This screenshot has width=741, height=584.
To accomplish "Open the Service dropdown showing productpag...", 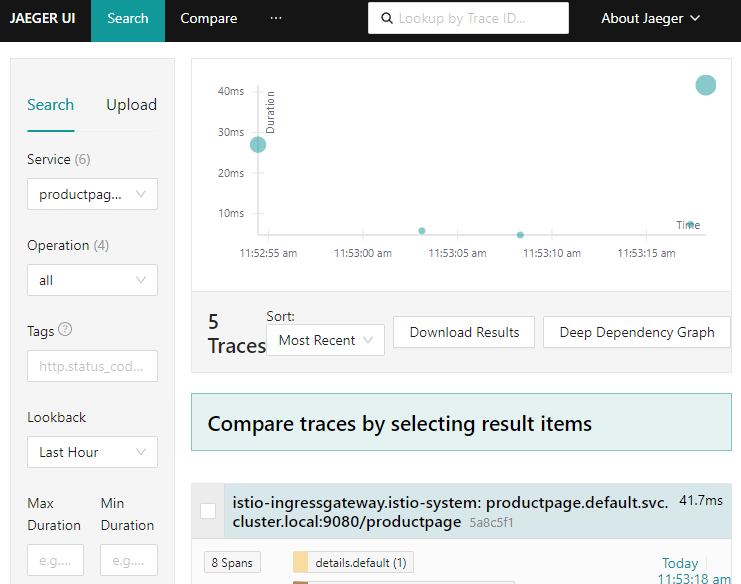I will (x=92, y=194).
